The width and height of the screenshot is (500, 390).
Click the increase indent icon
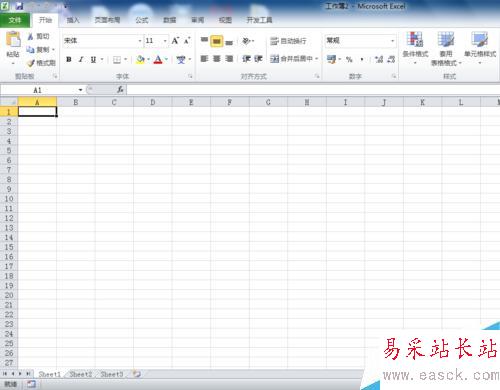coord(258,59)
